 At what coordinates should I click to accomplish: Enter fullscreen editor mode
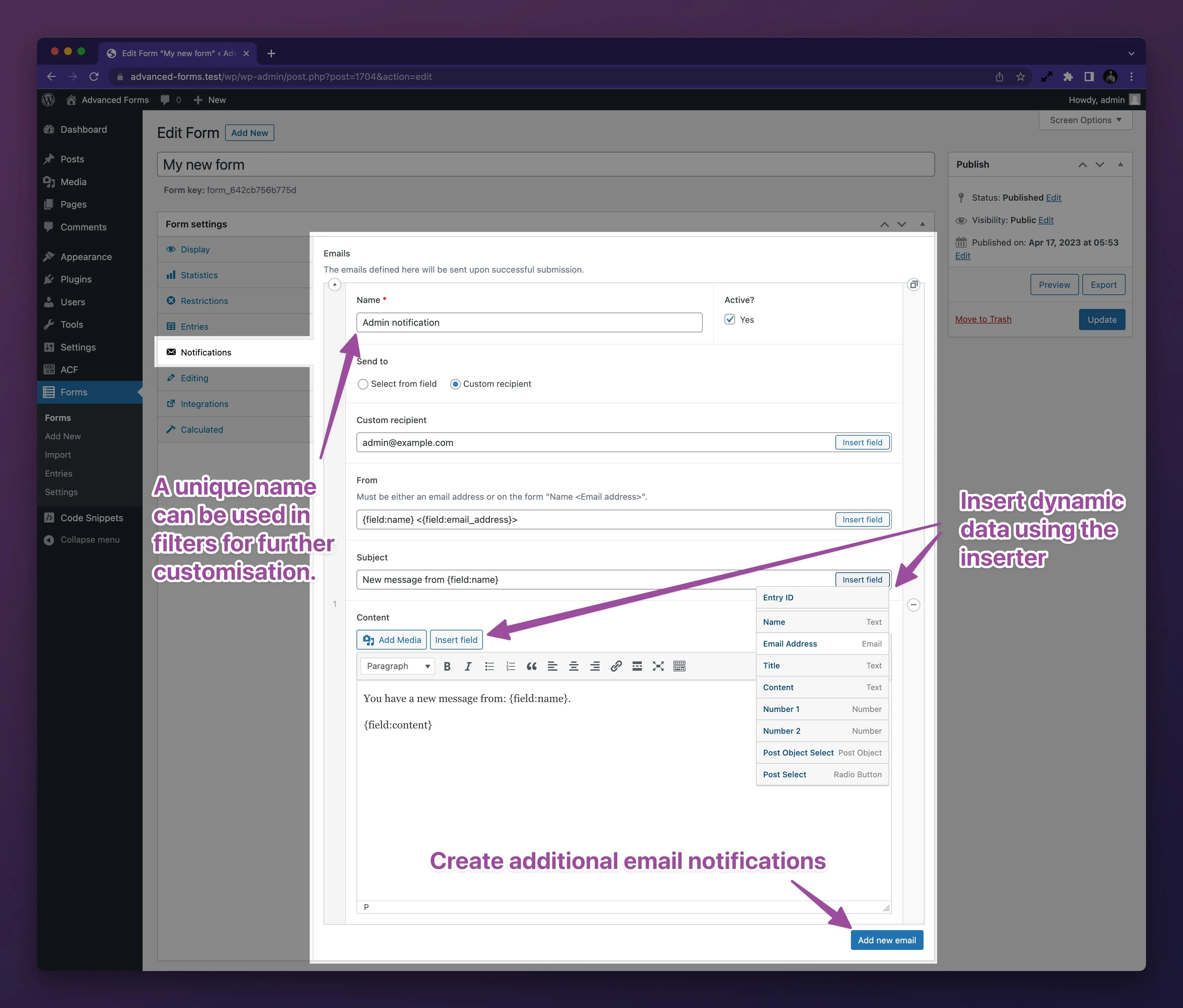pyautogui.click(x=658, y=666)
